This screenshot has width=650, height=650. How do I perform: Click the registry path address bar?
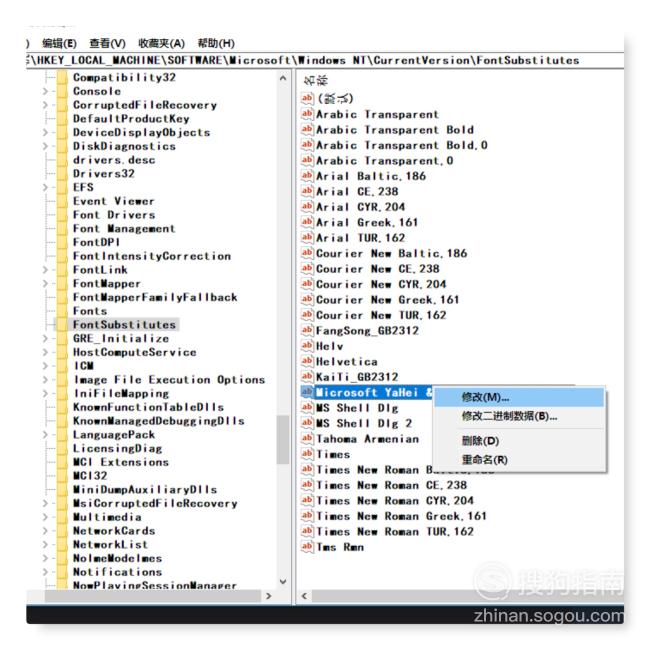[x=325, y=61]
